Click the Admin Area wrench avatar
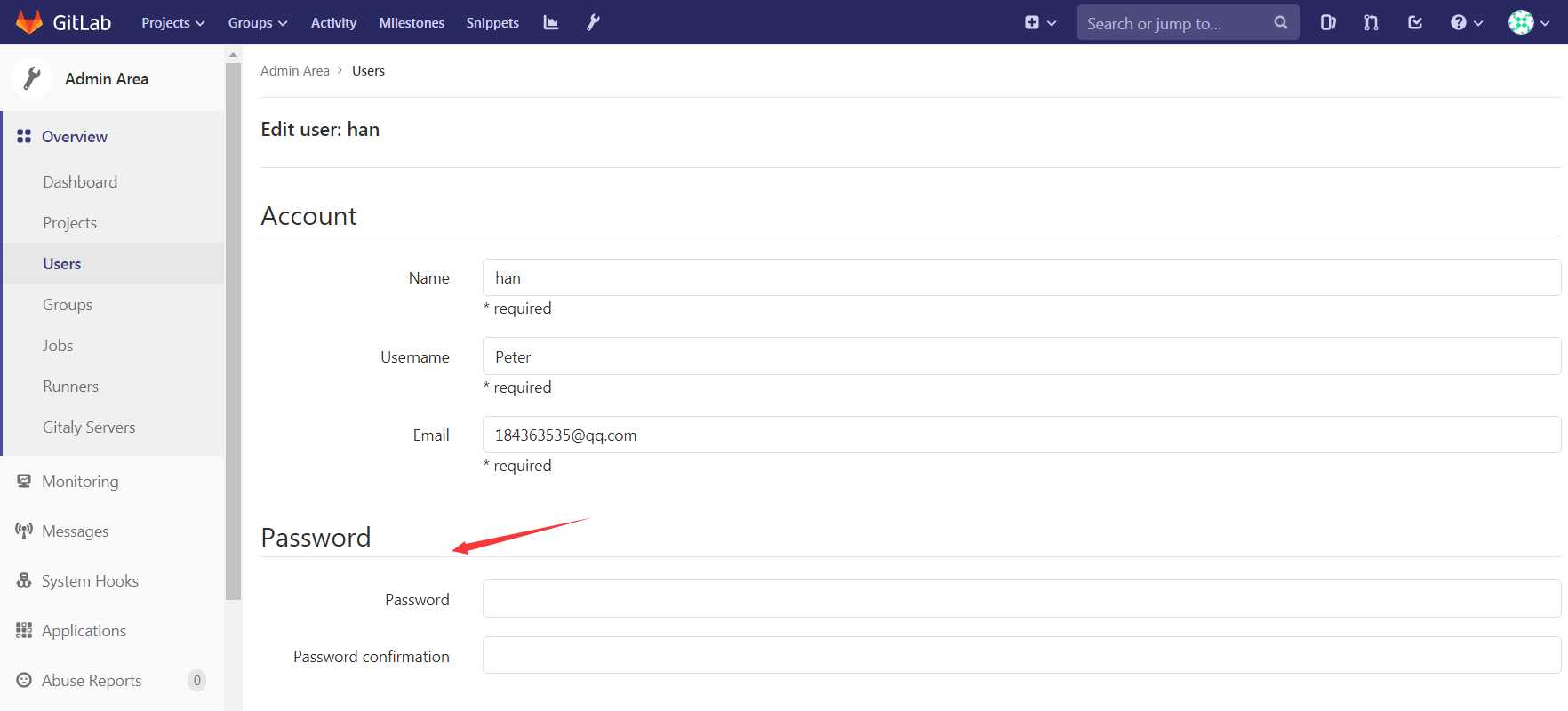 [32, 78]
